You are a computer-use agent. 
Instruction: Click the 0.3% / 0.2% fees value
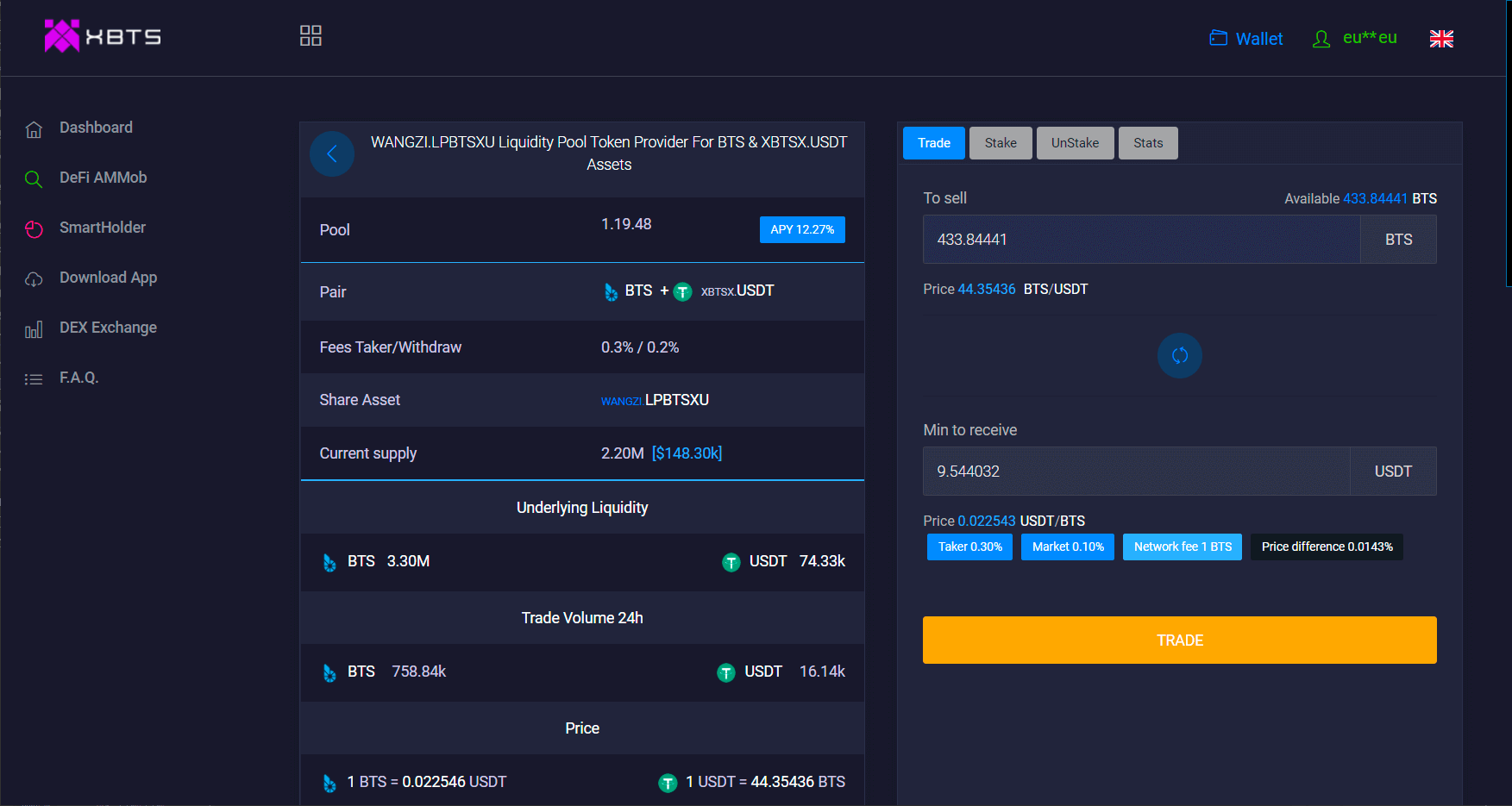(x=640, y=347)
